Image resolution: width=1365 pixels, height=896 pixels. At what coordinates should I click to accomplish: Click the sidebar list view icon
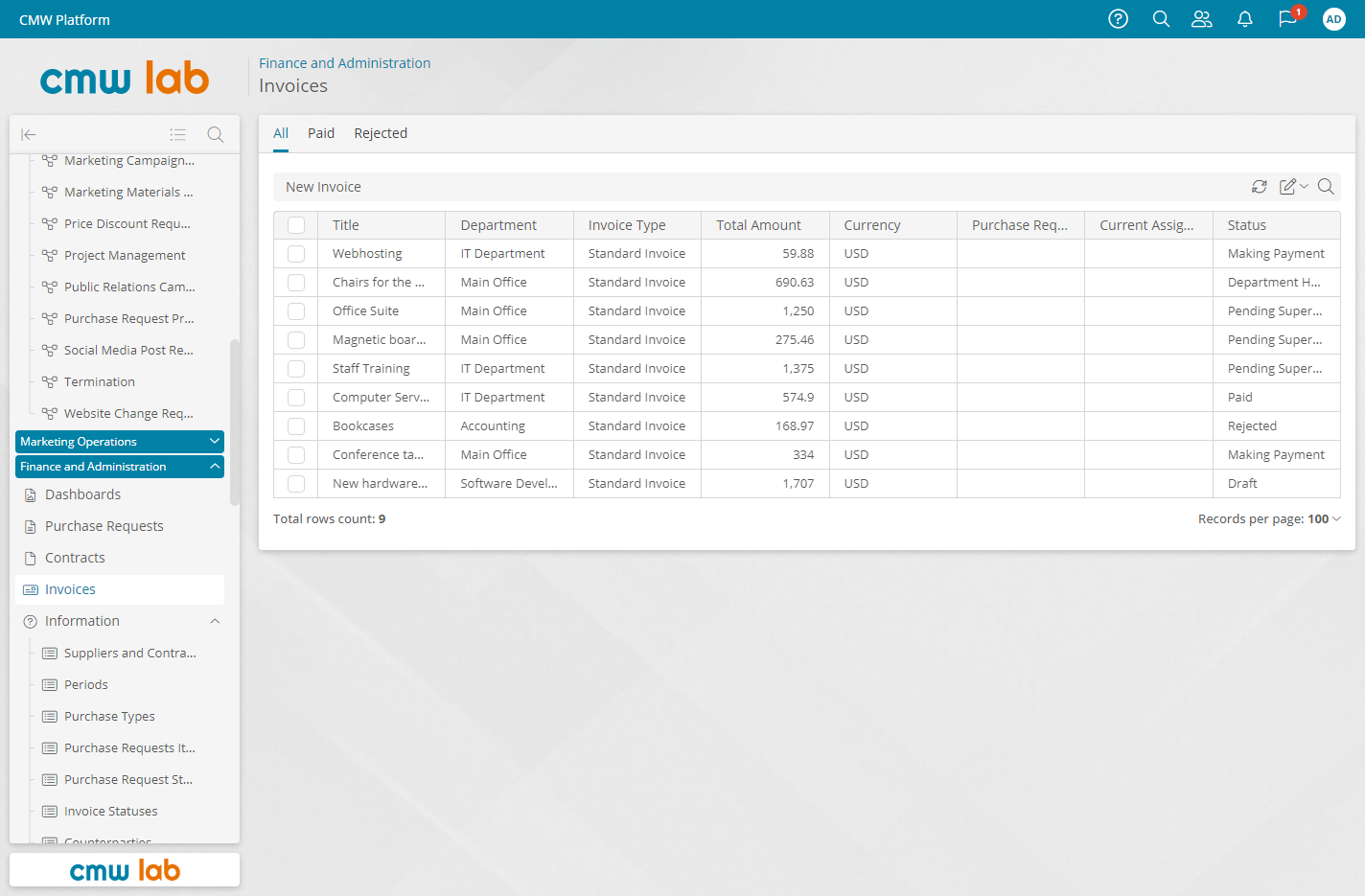tap(177, 135)
